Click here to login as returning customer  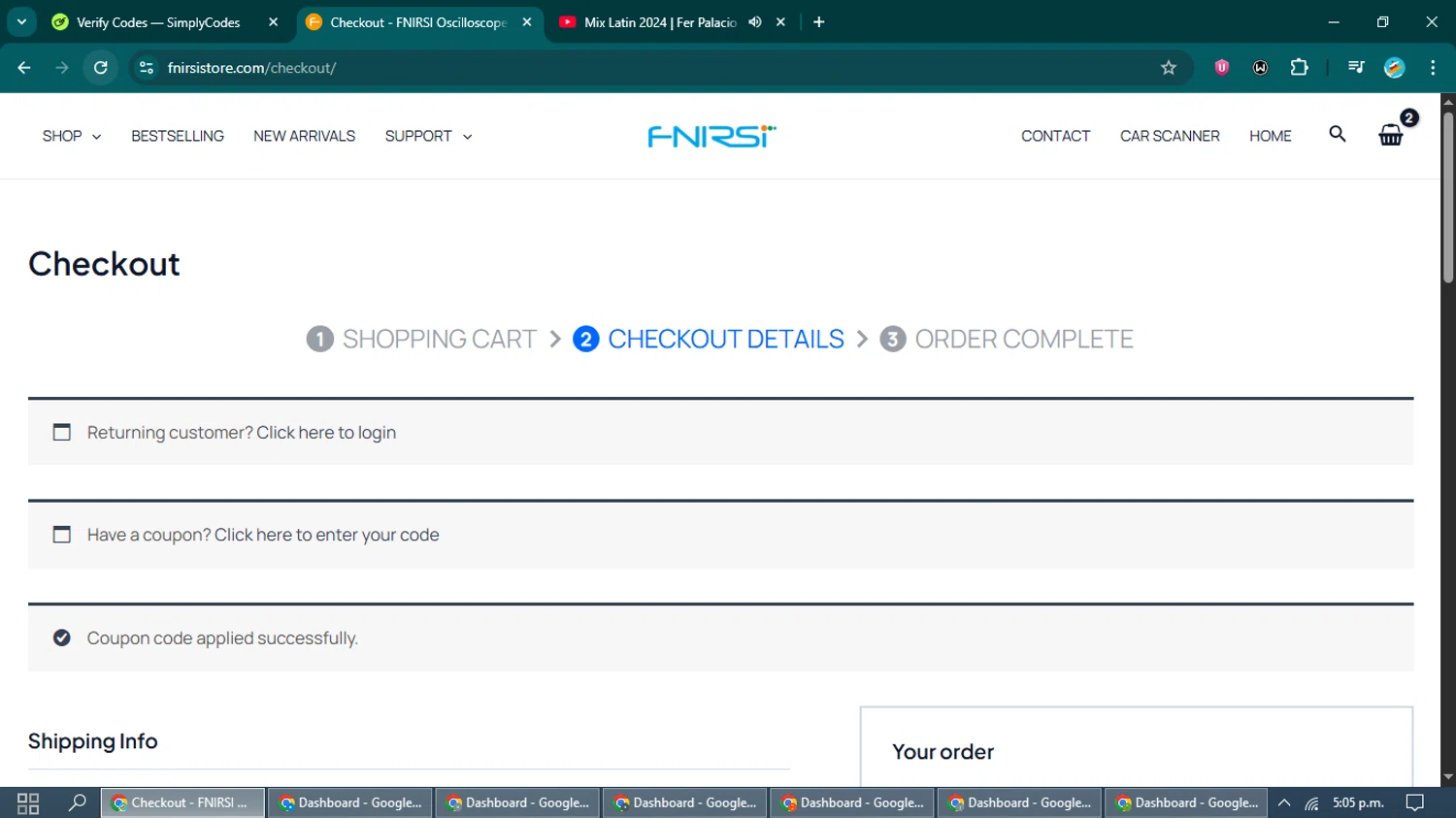326,433
